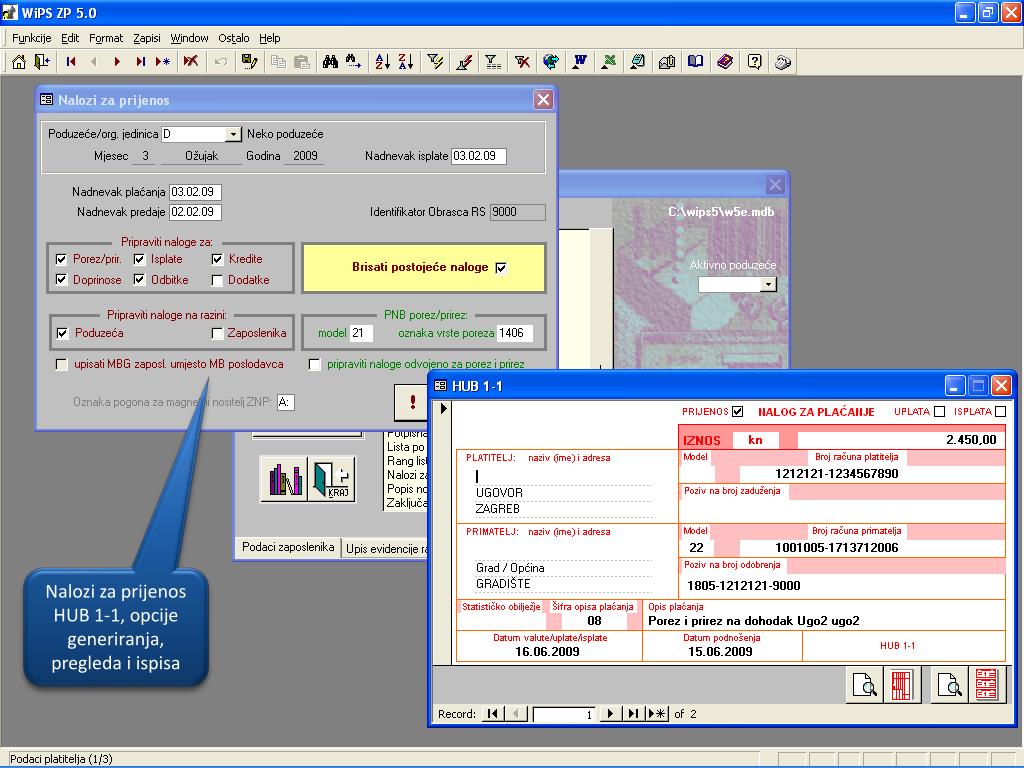Go to first record in HUB 1-1 navigator
Screen dimensions: 1024x768
[493, 714]
